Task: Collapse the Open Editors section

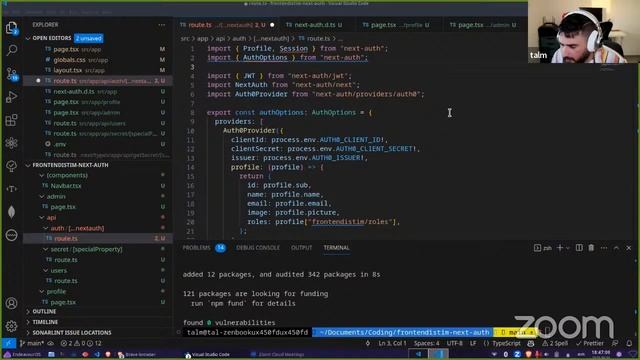Action: click(x=51, y=38)
